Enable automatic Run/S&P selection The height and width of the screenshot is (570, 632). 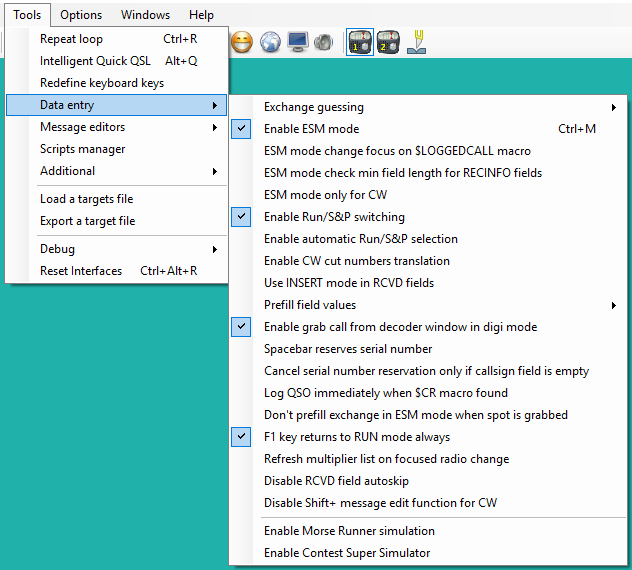click(428, 239)
